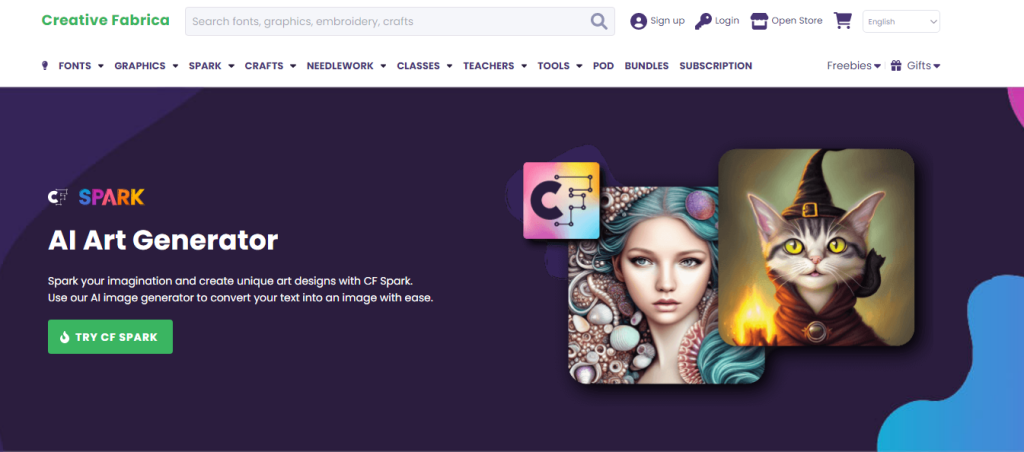The image size is (1024, 452).
Task: Go to the BUNDLES page
Action: pyautogui.click(x=647, y=66)
